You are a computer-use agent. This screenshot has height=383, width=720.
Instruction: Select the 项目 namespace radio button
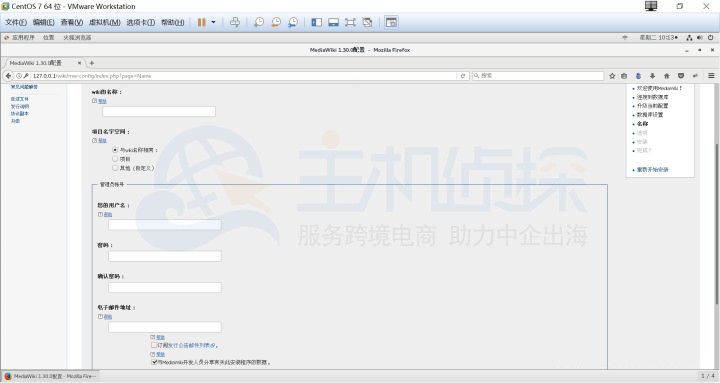tap(115, 159)
